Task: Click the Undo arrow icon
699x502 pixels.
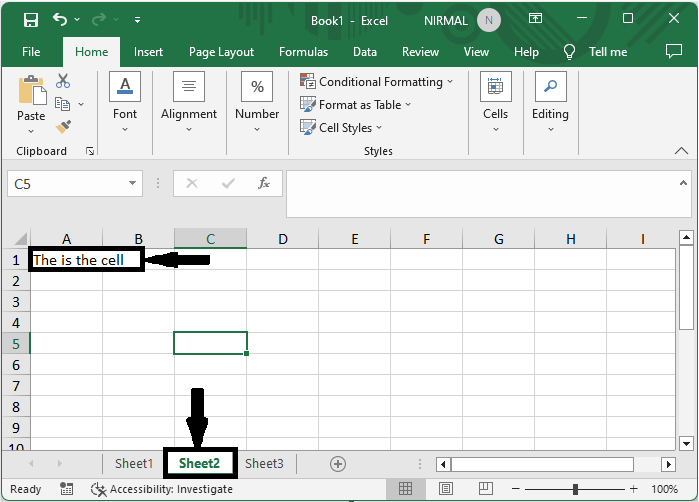Action: click(60, 19)
